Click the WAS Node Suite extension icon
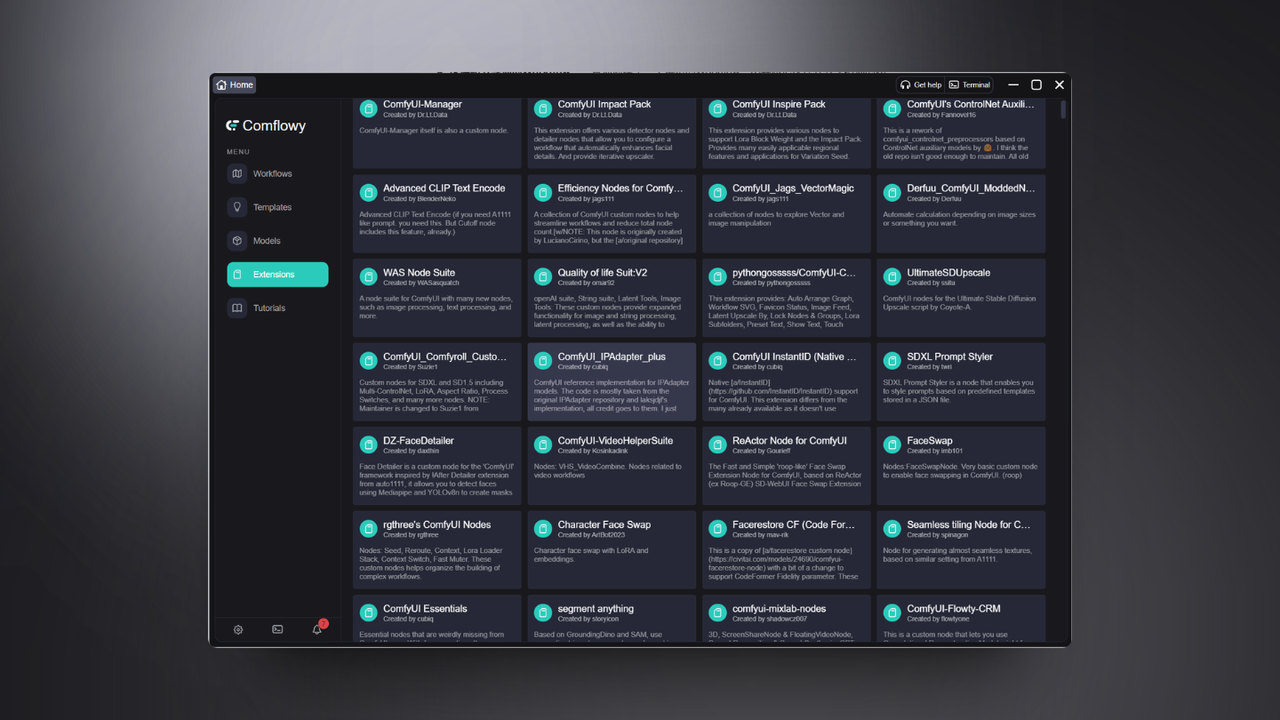Image resolution: width=1280 pixels, height=720 pixels. pyautogui.click(x=368, y=276)
